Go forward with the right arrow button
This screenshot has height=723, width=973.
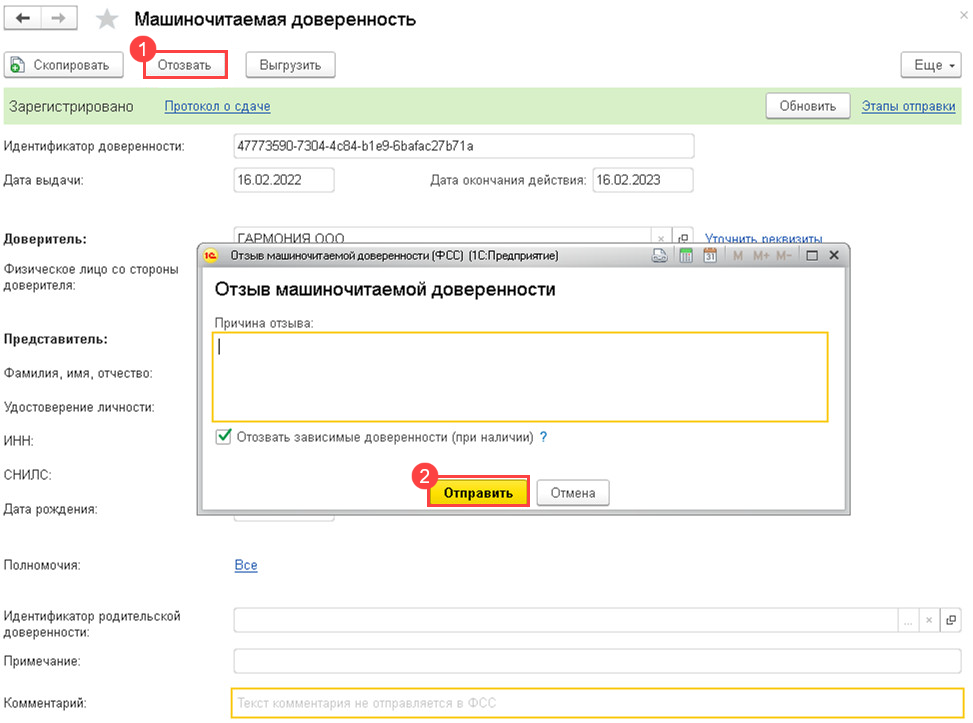[x=59, y=18]
